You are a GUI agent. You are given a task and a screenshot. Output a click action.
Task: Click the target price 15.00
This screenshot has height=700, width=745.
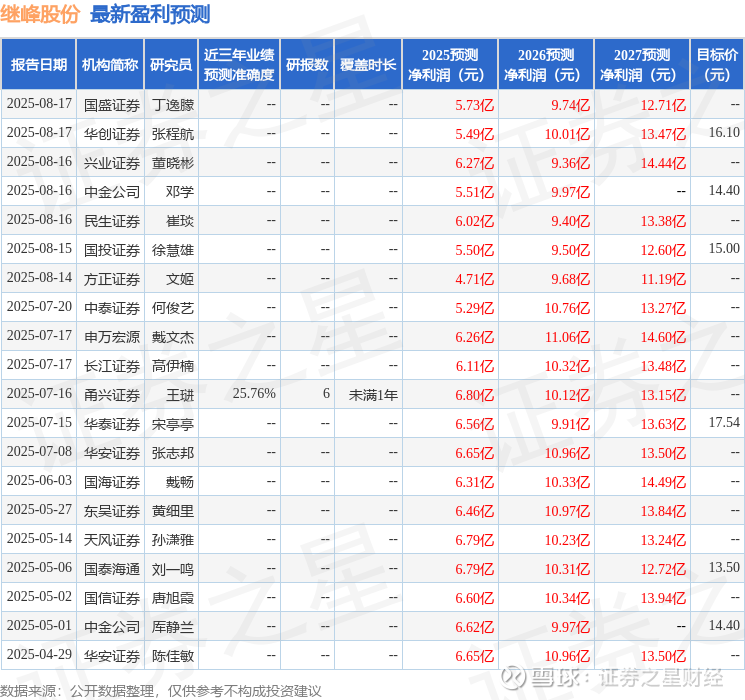[x=724, y=249]
